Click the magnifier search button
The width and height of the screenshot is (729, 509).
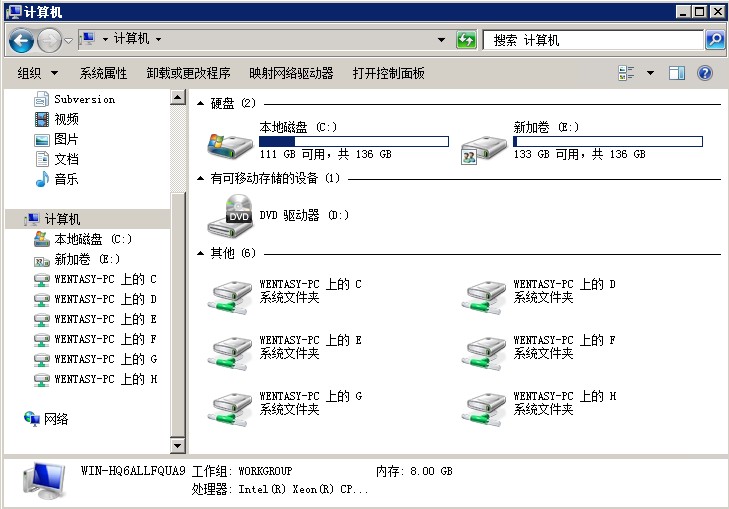tap(715, 40)
